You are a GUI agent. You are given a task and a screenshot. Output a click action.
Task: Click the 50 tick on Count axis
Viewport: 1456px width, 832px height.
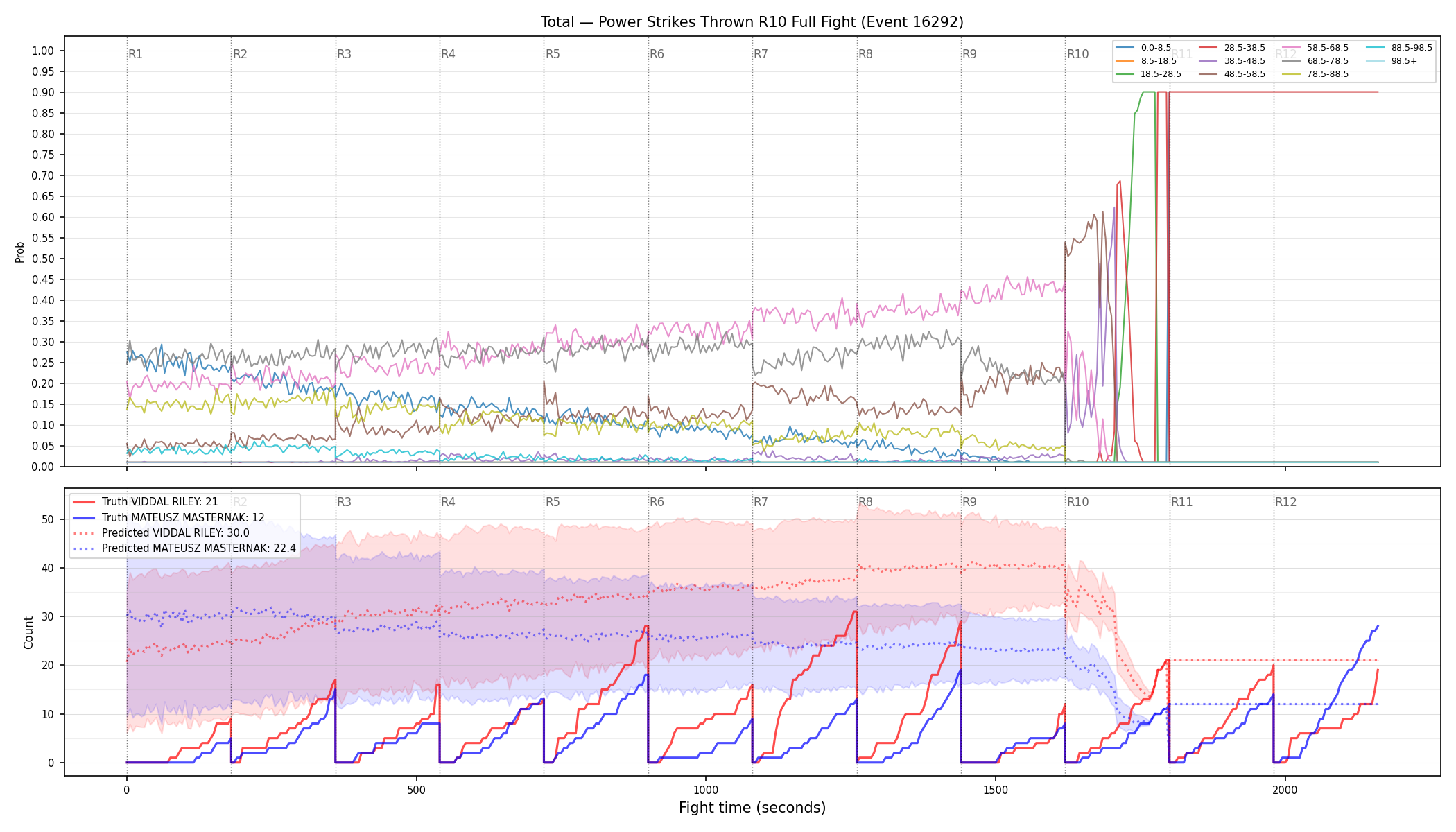48,519
